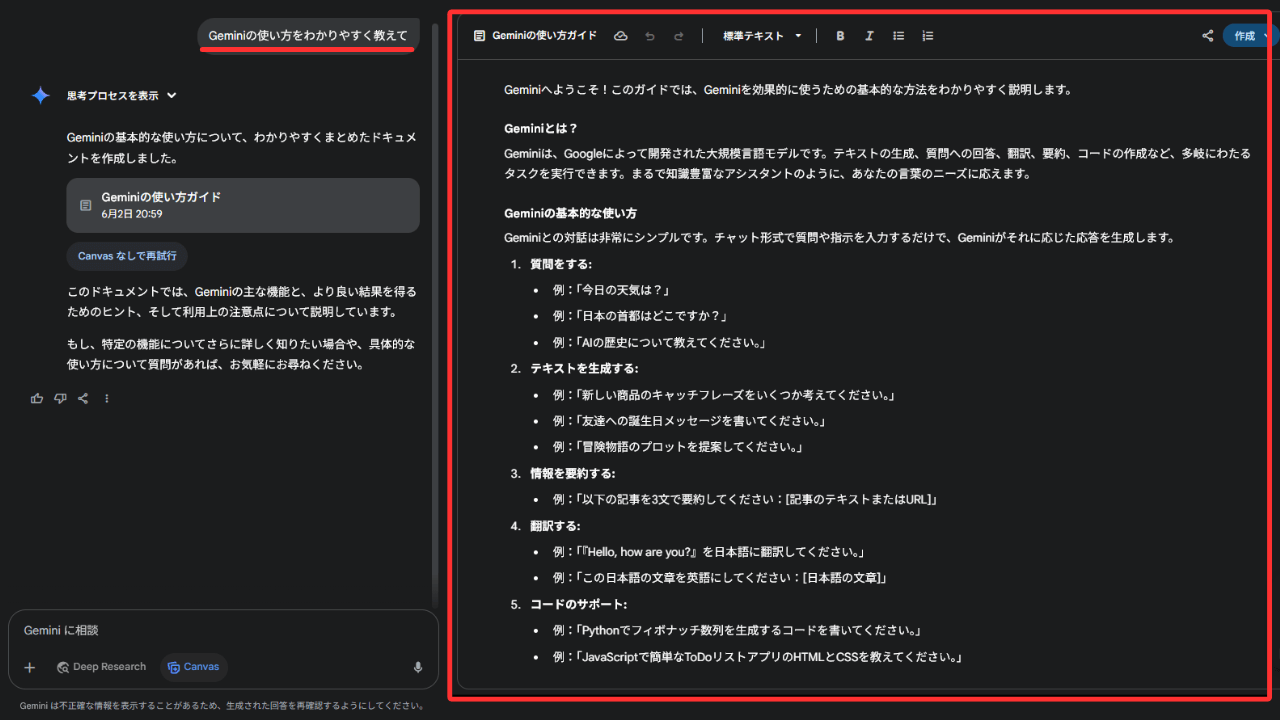Click the plus add-file icon
Image resolution: width=1280 pixels, height=720 pixels.
[30, 667]
